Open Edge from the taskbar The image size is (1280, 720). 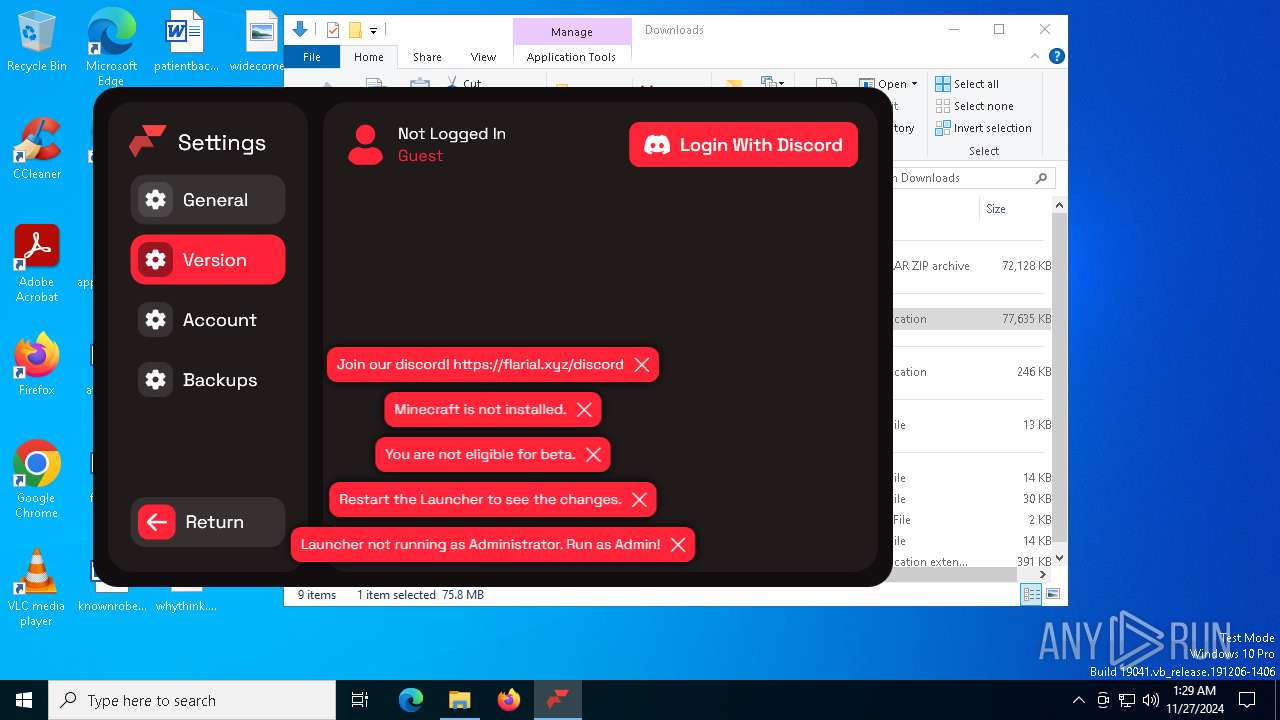411,700
